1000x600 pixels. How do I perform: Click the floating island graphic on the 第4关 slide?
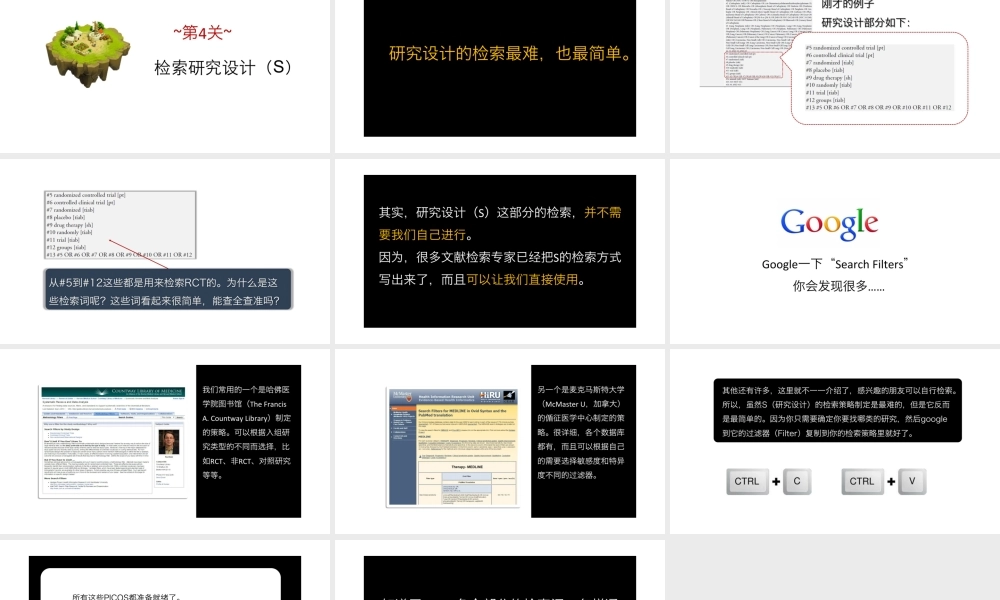click(x=86, y=50)
